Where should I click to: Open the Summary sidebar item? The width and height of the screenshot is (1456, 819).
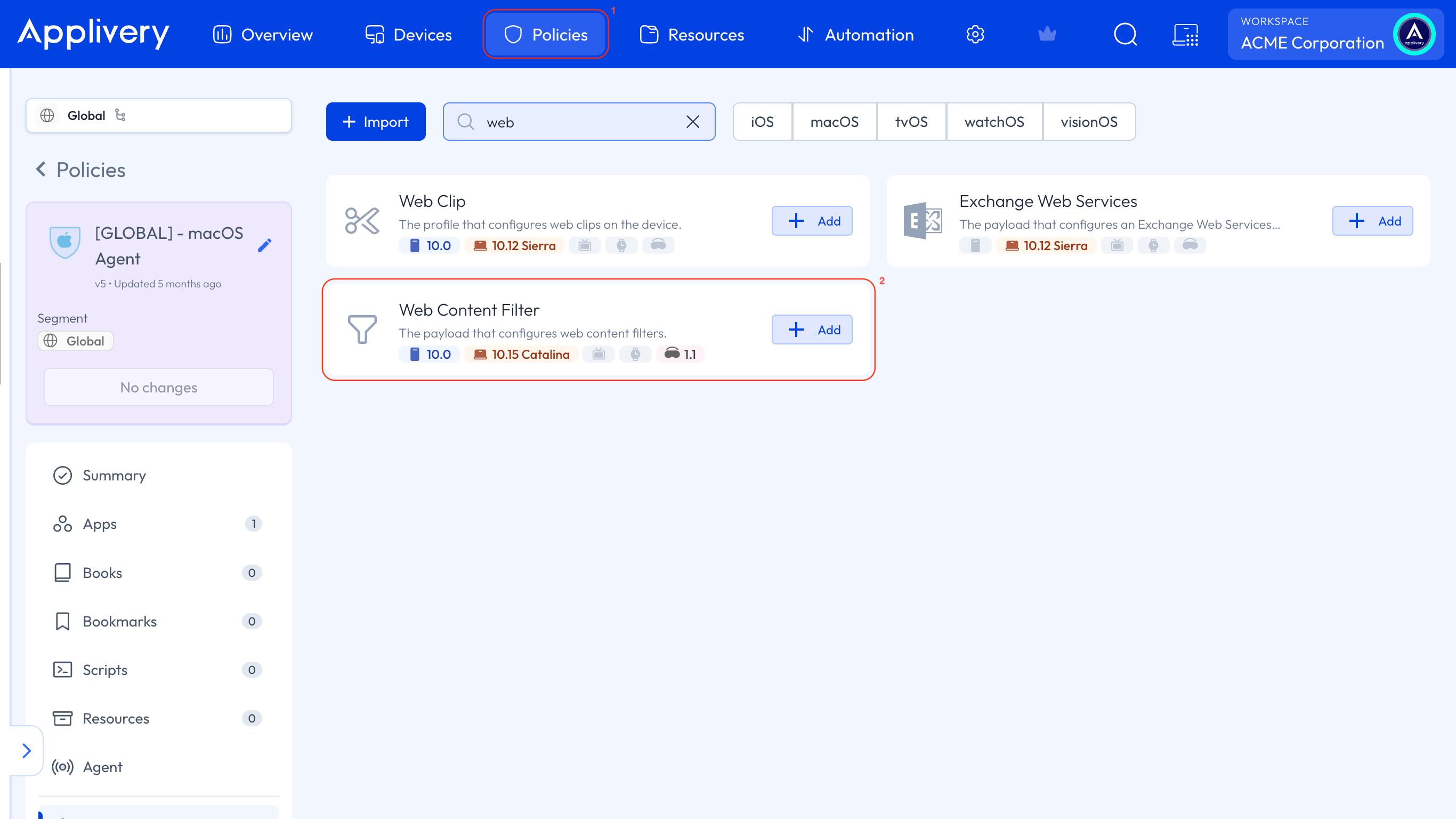pyautogui.click(x=159, y=476)
